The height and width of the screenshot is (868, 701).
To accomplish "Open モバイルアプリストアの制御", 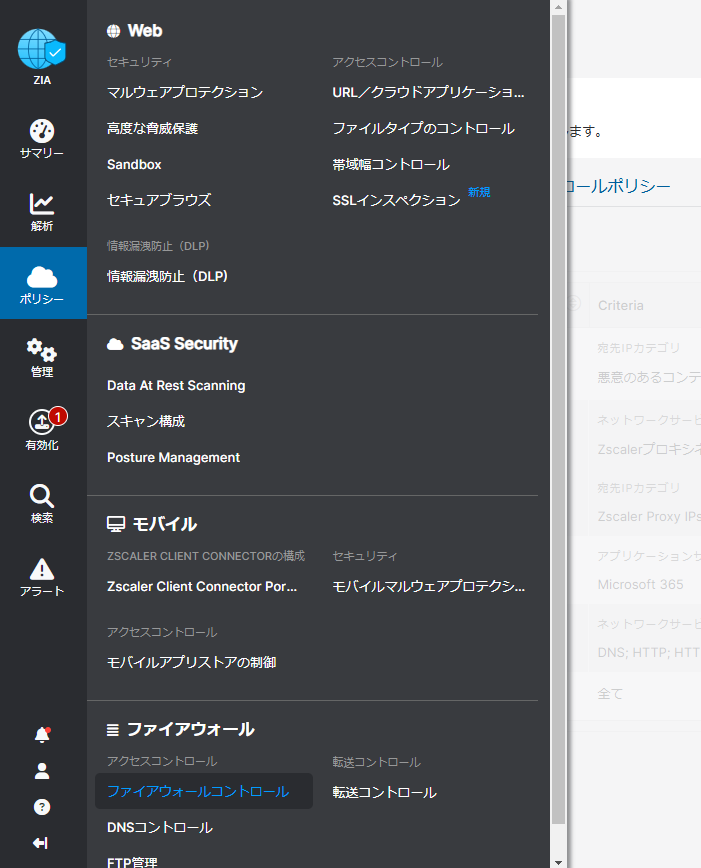I will pos(192,662).
